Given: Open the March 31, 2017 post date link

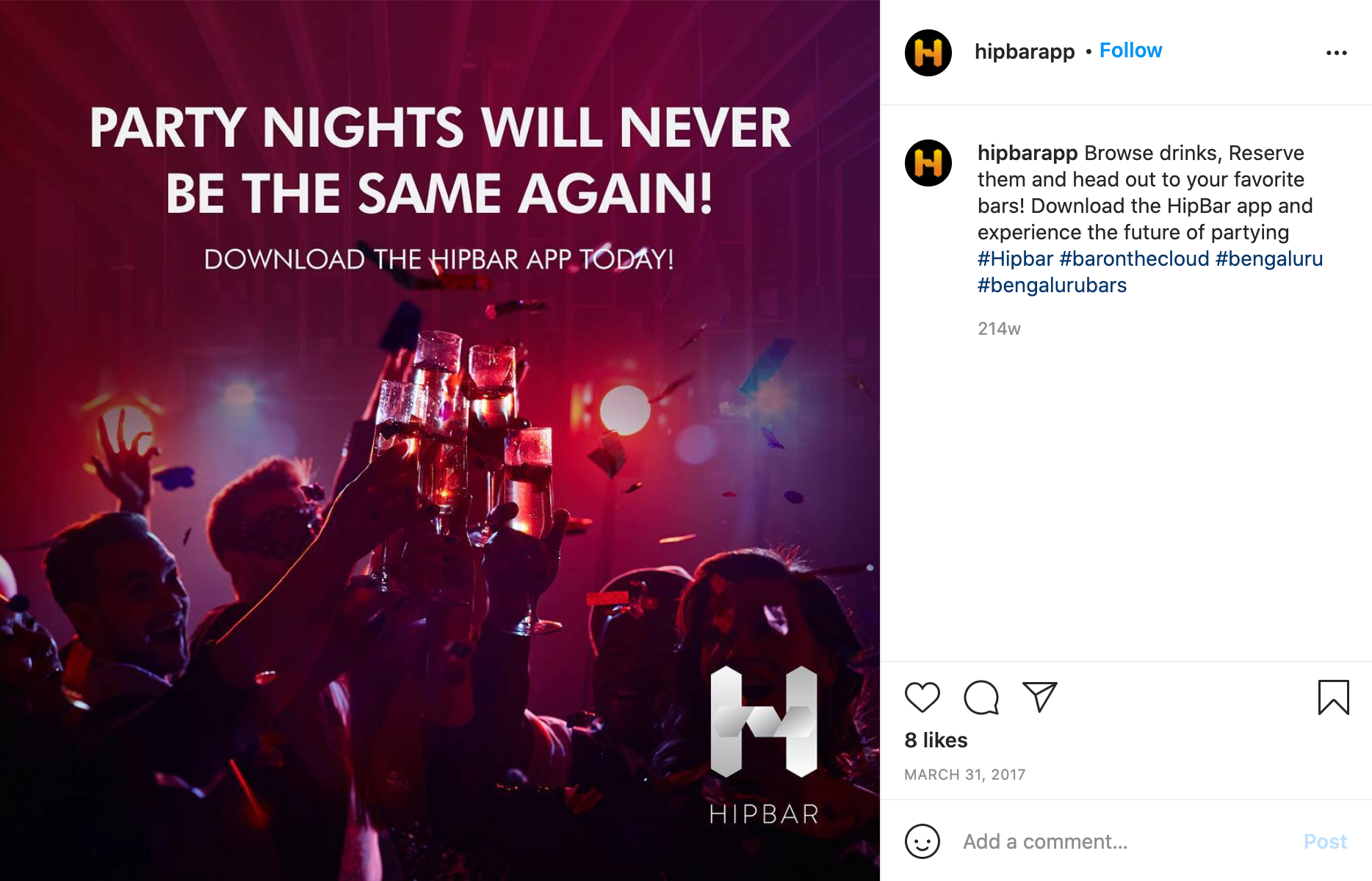Looking at the screenshot, I should click(965, 775).
